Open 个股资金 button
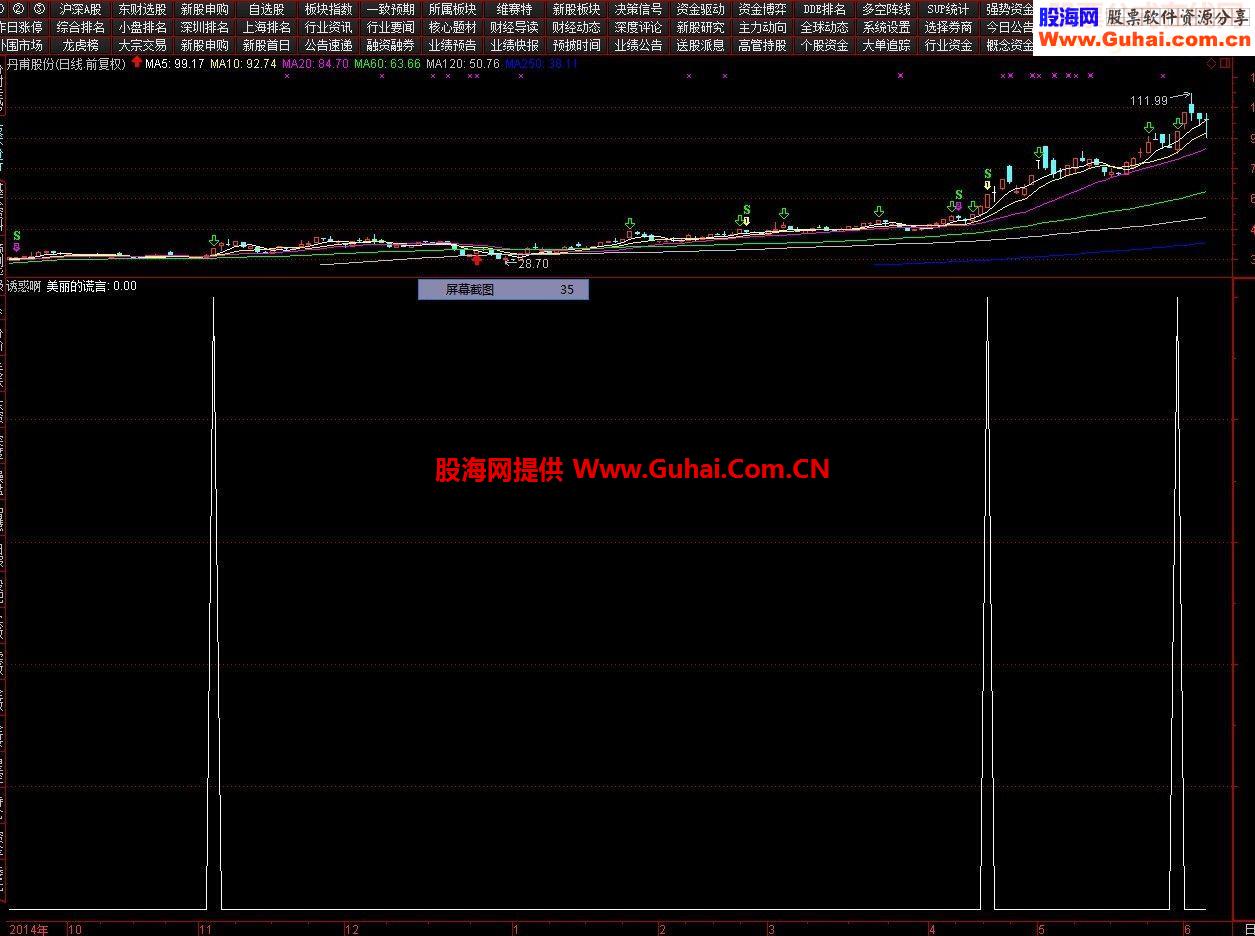 pyautogui.click(x=825, y=45)
